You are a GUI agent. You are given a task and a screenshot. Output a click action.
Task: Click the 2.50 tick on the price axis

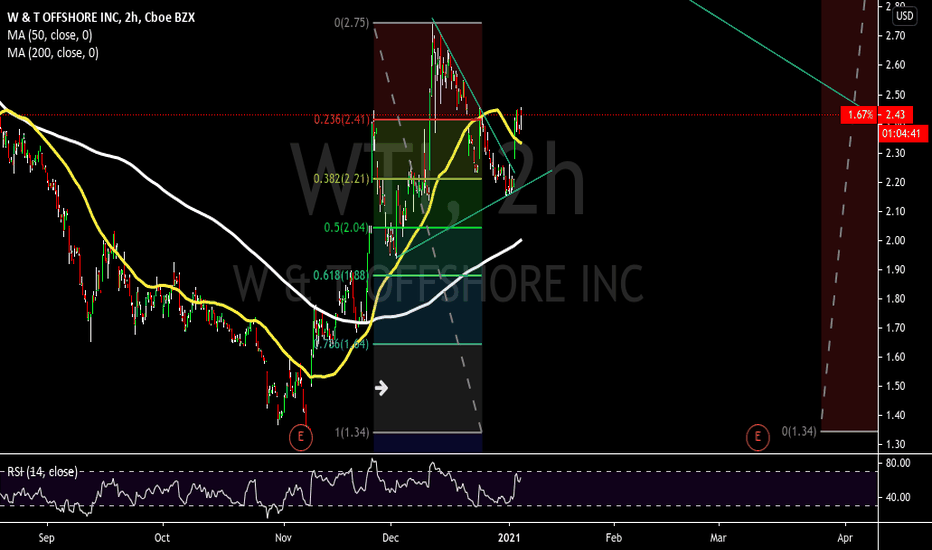(x=896, y=95)
